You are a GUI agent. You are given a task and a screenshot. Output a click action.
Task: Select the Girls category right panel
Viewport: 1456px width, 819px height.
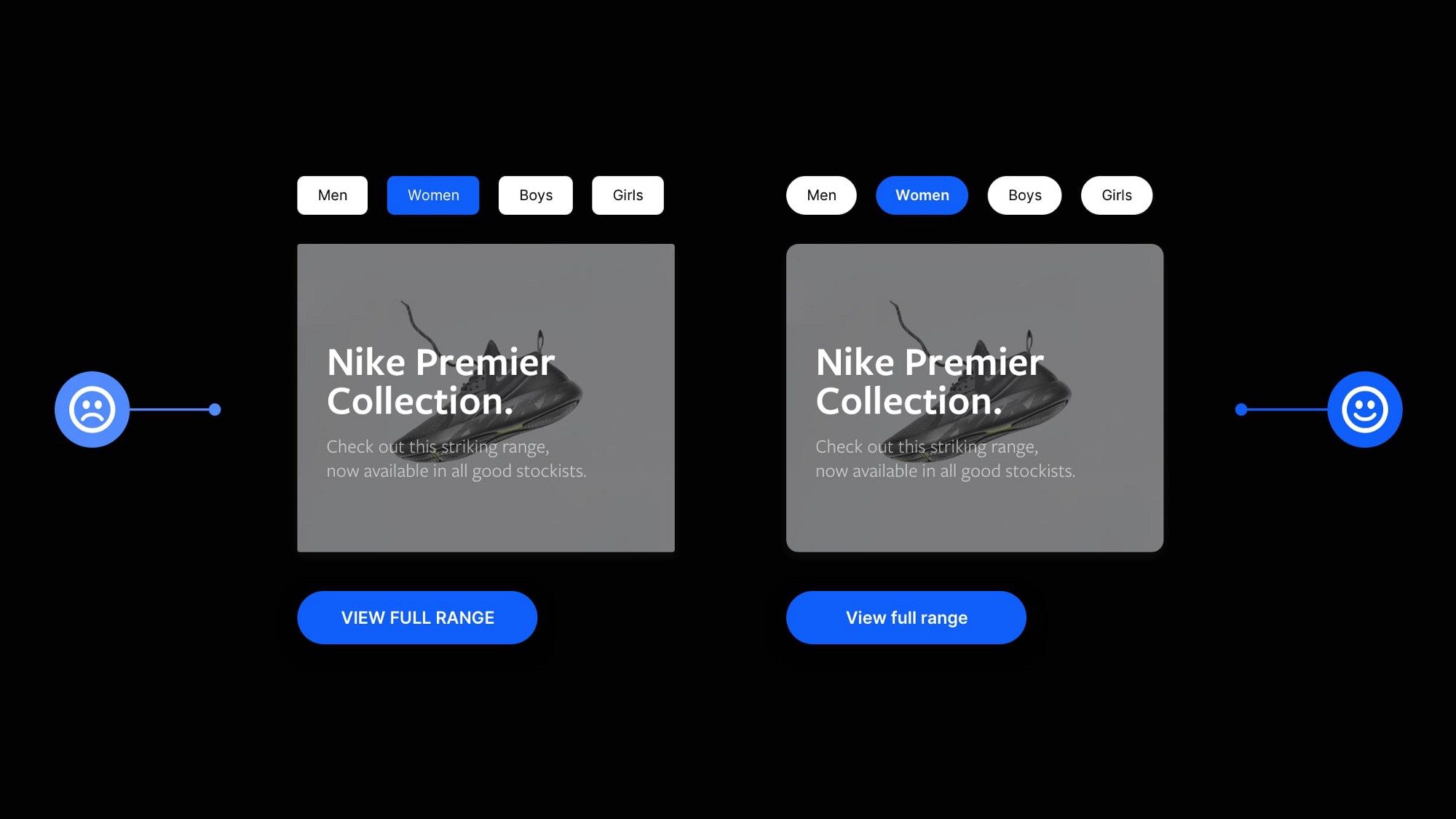[x=1117, y=195]
